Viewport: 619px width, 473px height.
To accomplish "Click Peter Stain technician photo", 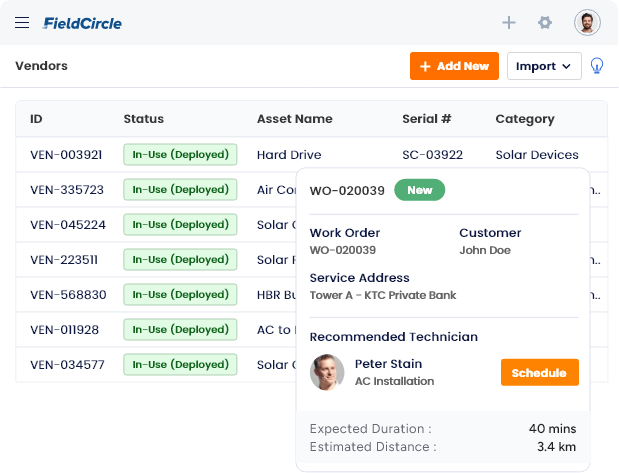I will coord(327,372).
